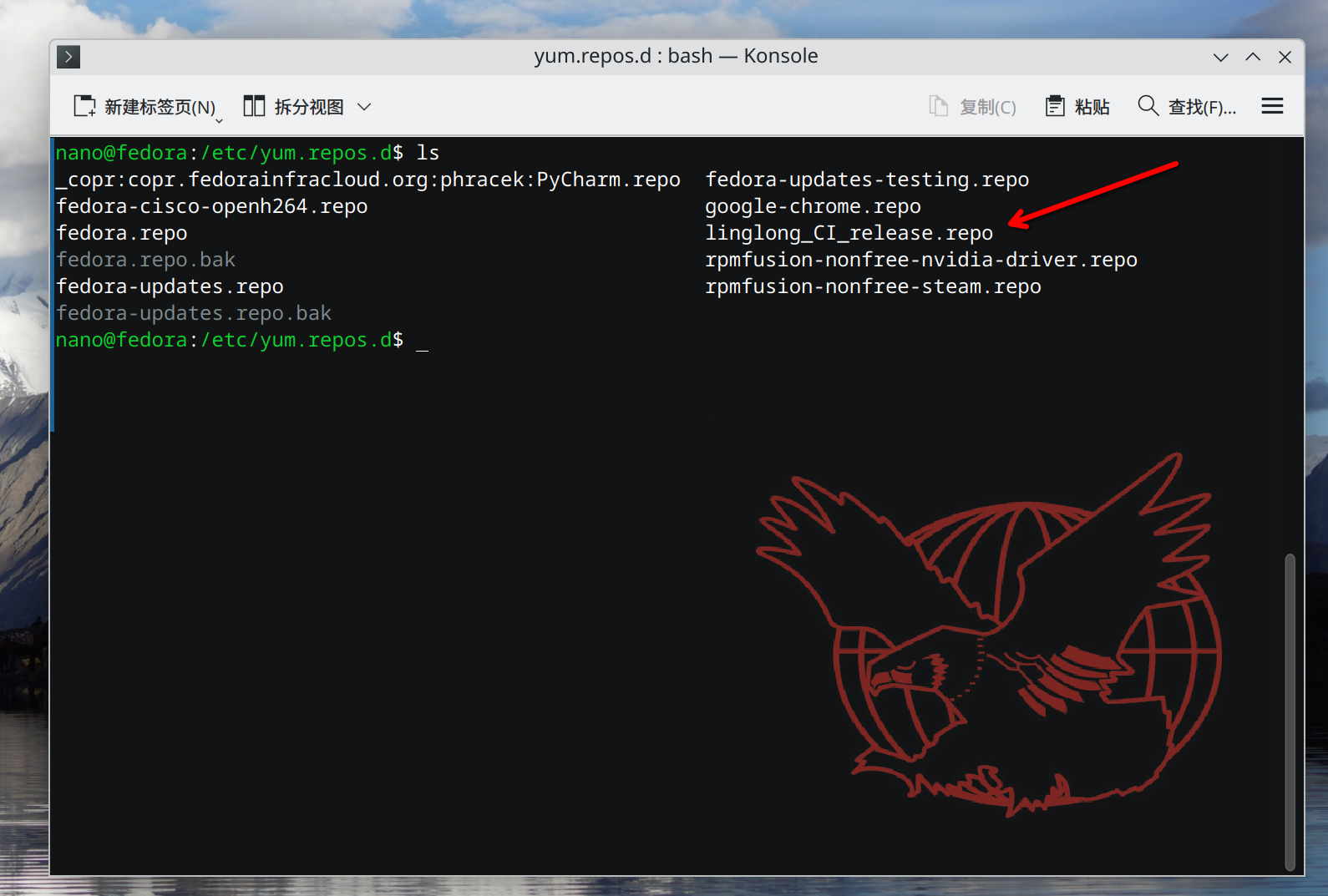Maximize the Konsole window
Viewport: 1328px width, 896px height.
tap(1253, 57)
